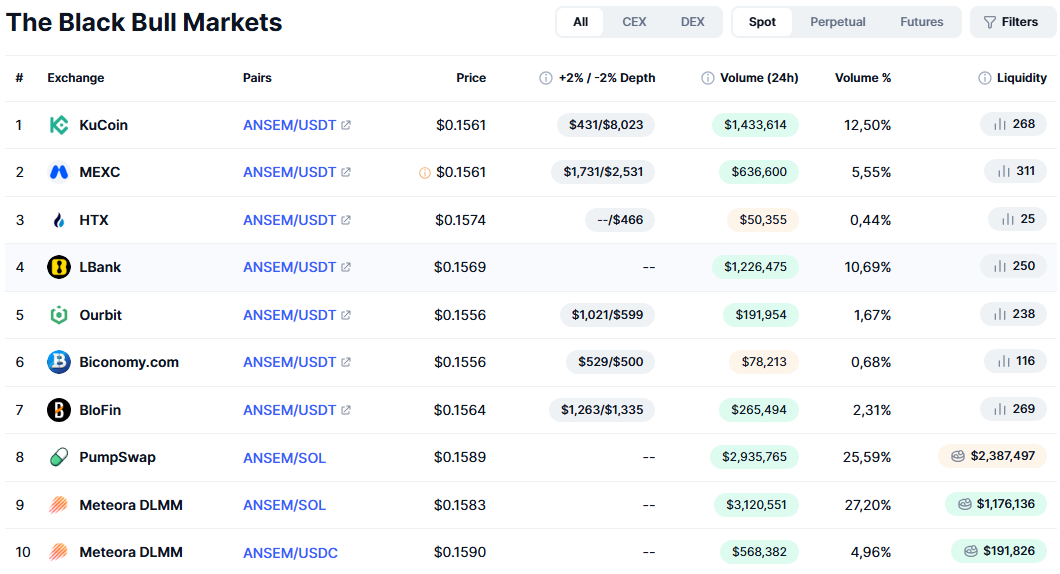Select the All exchanges tab
The image size is (1060, 574).
tap(581, 22)
